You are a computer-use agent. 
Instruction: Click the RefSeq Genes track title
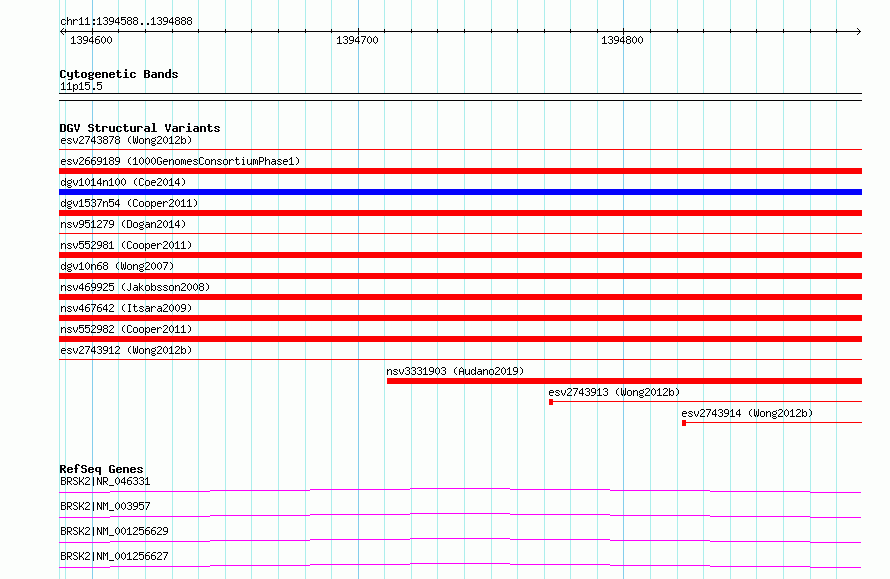point(101,469)
